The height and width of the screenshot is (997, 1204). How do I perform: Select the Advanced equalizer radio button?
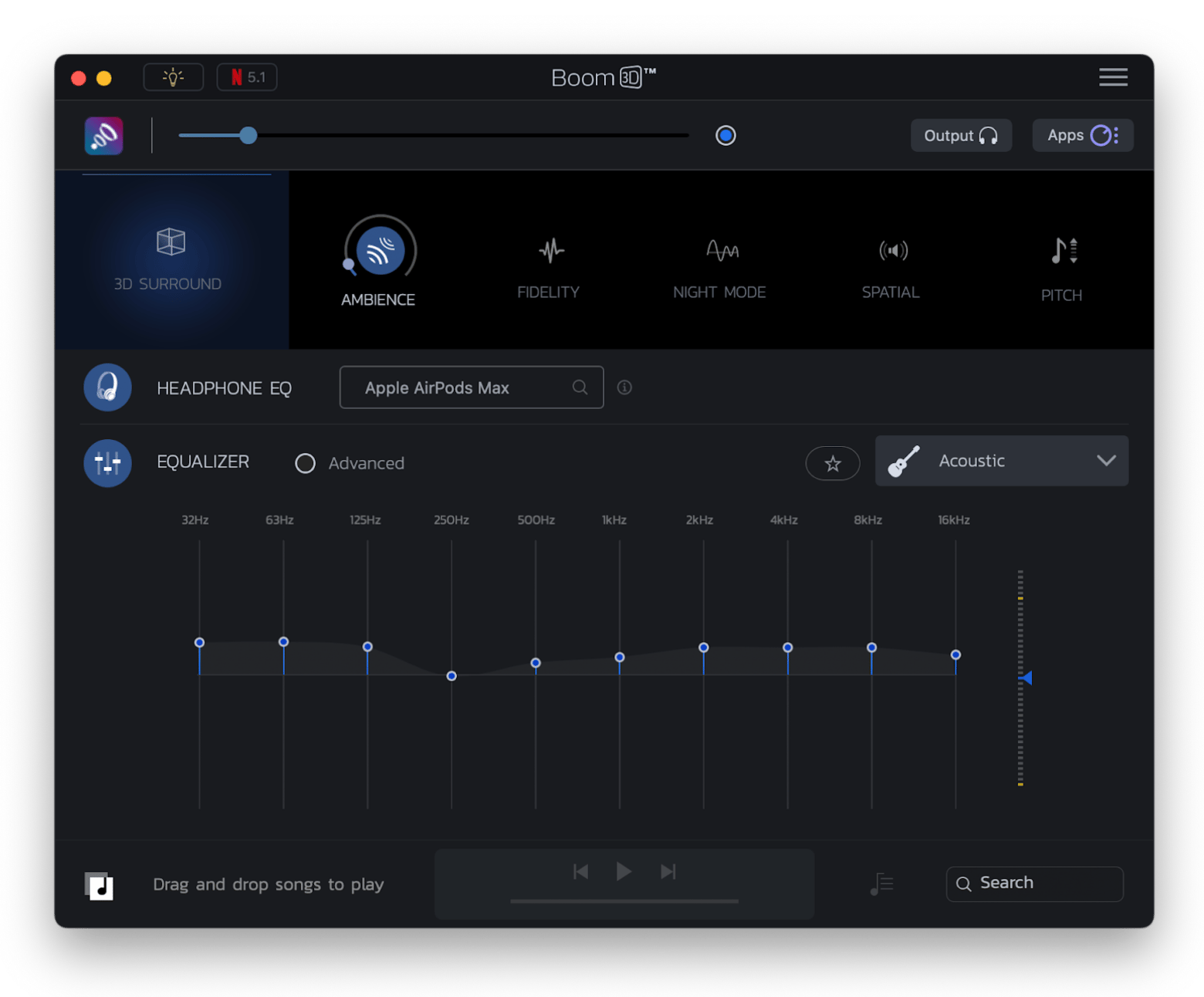coord(305,463)
